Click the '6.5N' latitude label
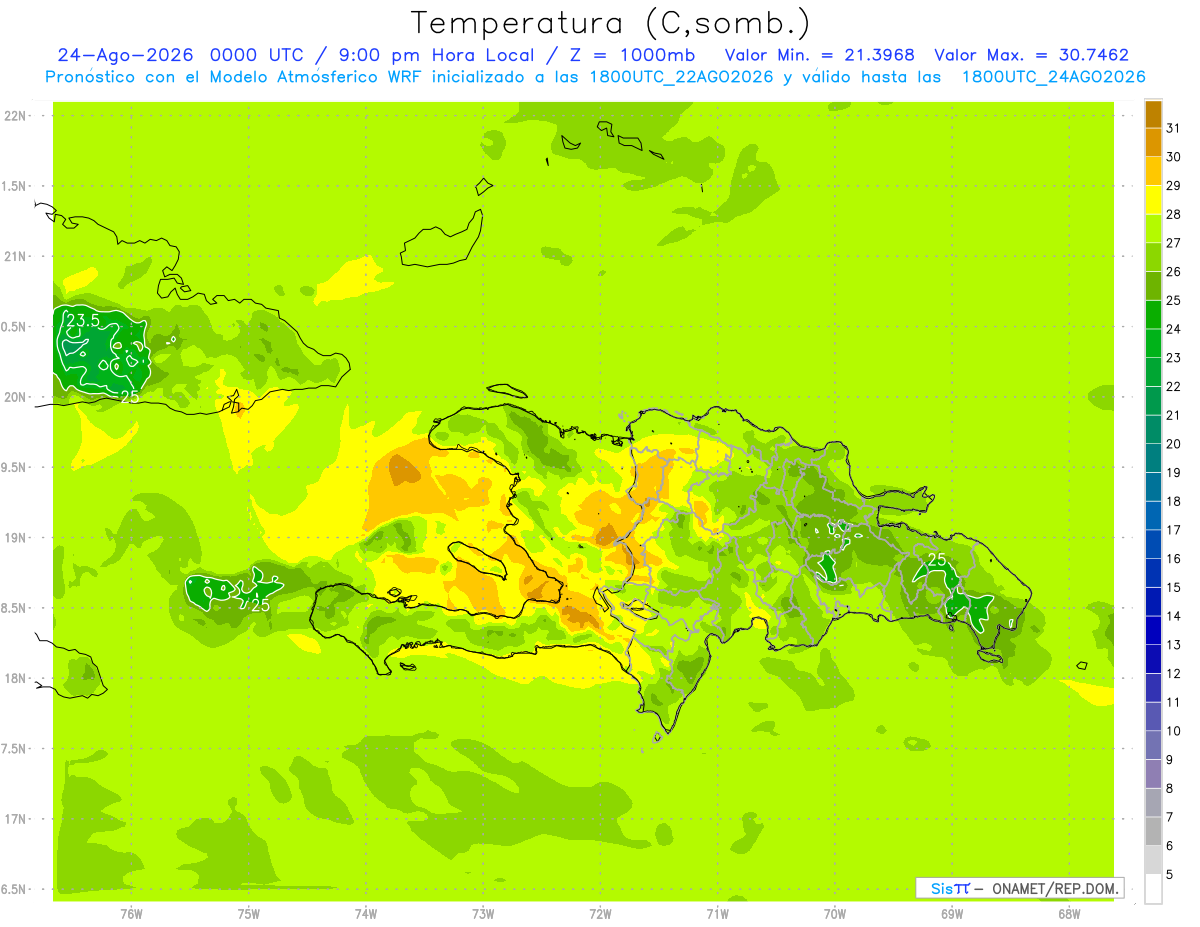Image resolution: width=1200 pixels, height=927 pixels. [x=16, y=889]
